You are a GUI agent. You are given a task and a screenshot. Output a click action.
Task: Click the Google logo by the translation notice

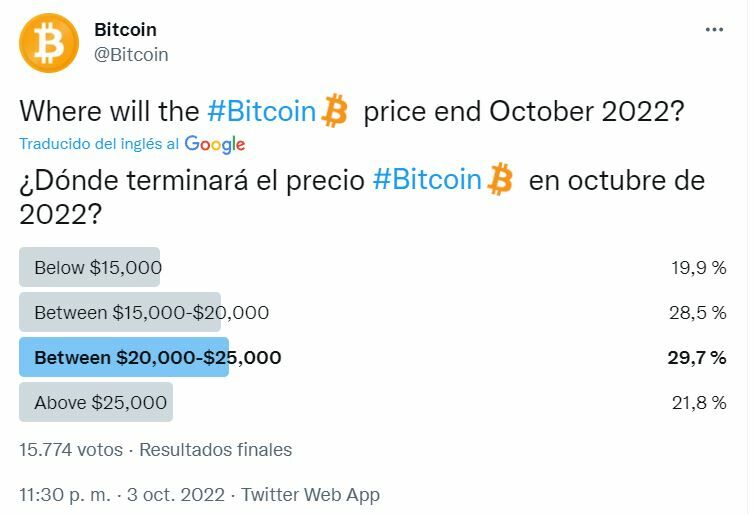(x=215, y=144)
